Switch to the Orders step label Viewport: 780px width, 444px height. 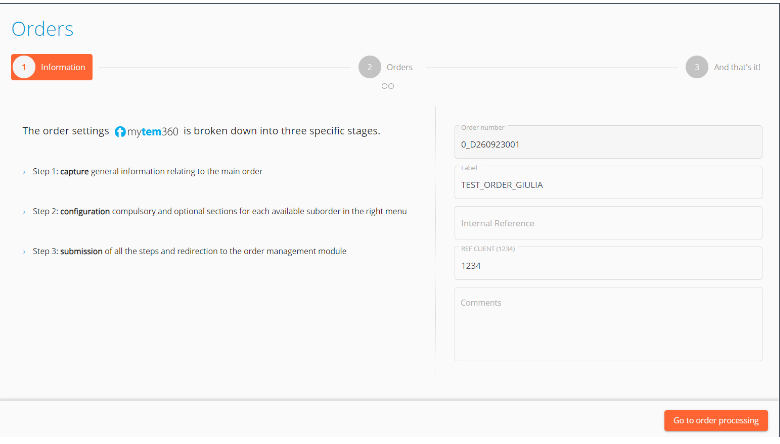pos(400,67)
